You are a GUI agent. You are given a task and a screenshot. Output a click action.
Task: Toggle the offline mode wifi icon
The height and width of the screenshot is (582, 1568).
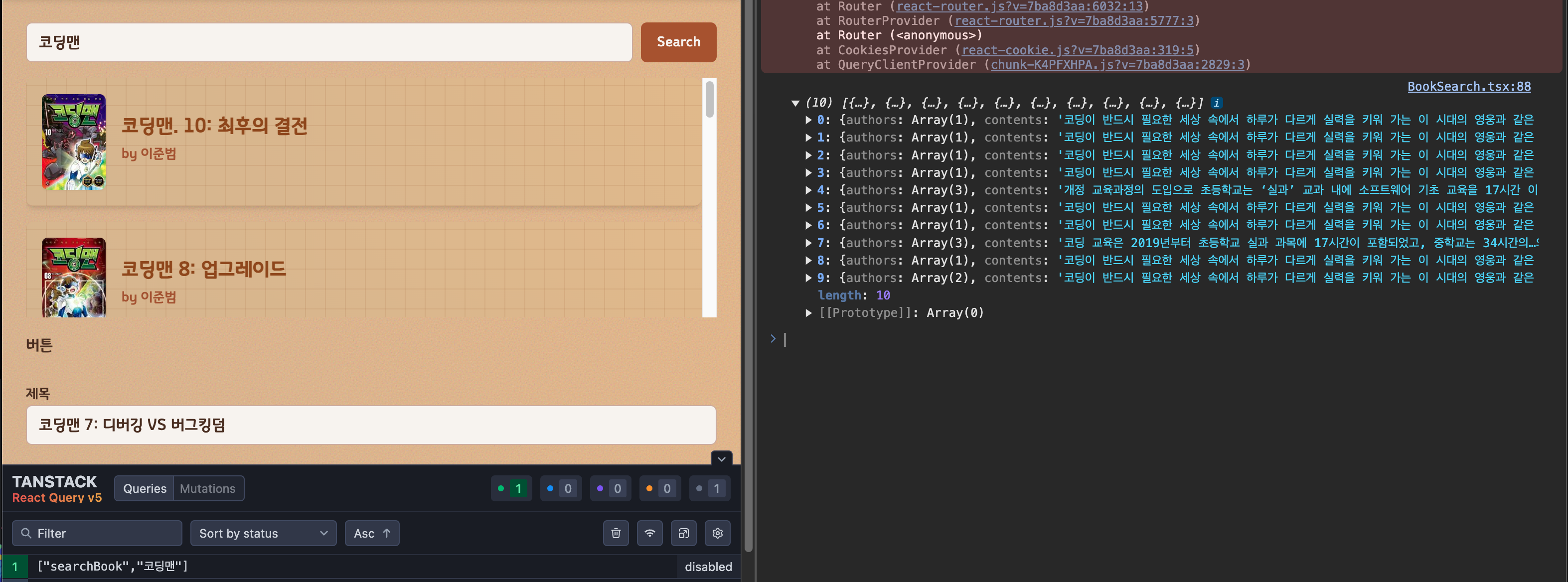coord(649,533)
